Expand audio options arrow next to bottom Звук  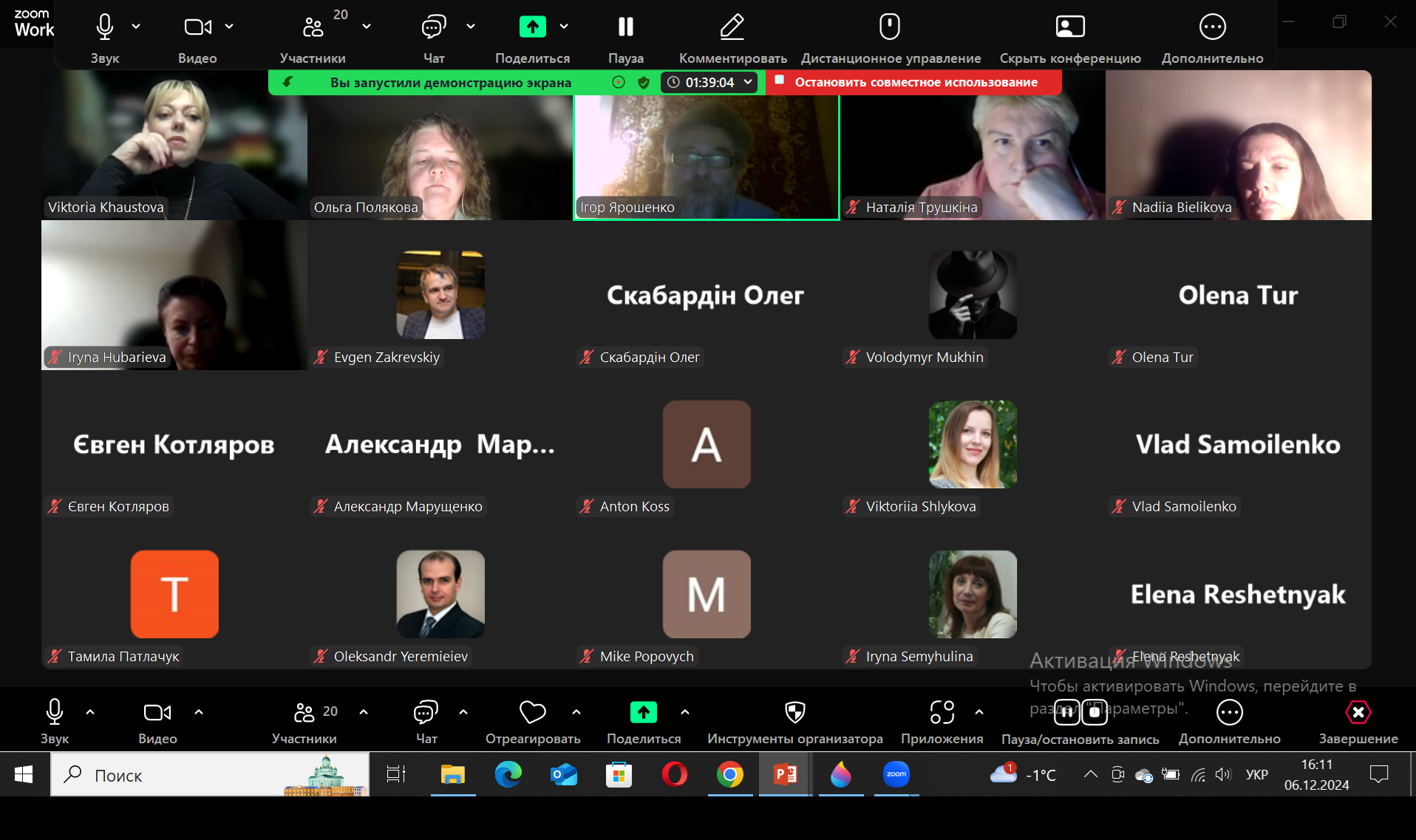pos(90,712)
